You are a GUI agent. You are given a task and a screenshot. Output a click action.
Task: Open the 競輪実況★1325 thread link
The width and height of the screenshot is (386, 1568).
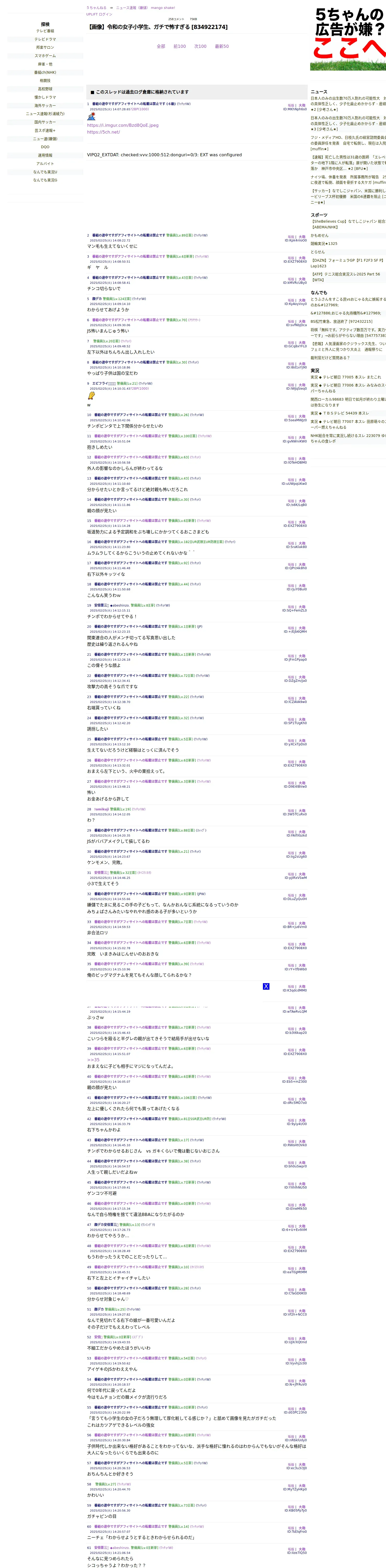[324, 244]
